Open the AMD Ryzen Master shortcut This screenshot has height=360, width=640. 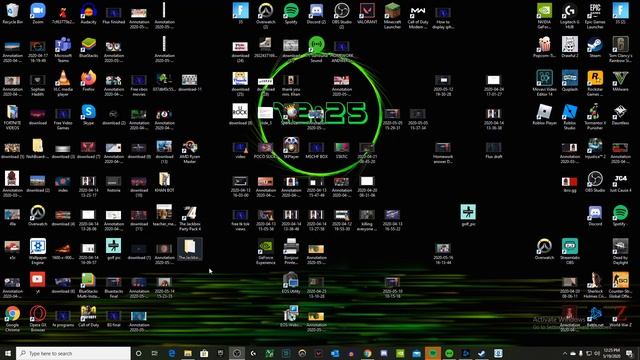[189, 151]
